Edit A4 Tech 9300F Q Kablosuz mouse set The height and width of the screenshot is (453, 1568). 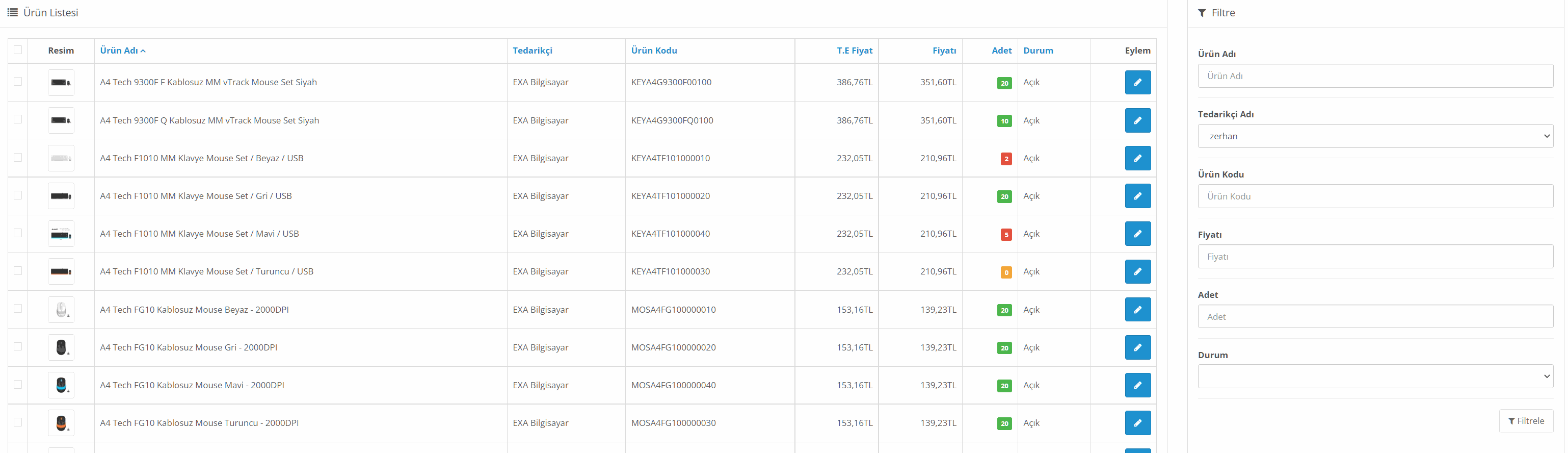(1137, 120)
